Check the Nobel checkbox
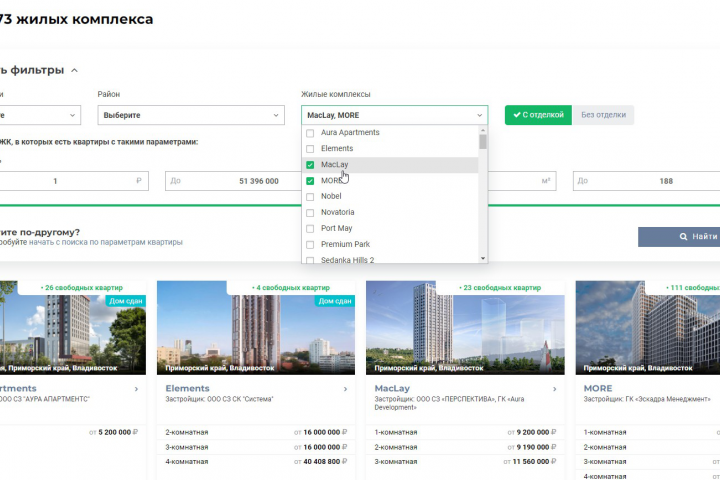The width and height of the screenshot is (720, 480). pyautogui.click(x=310, y=197)
